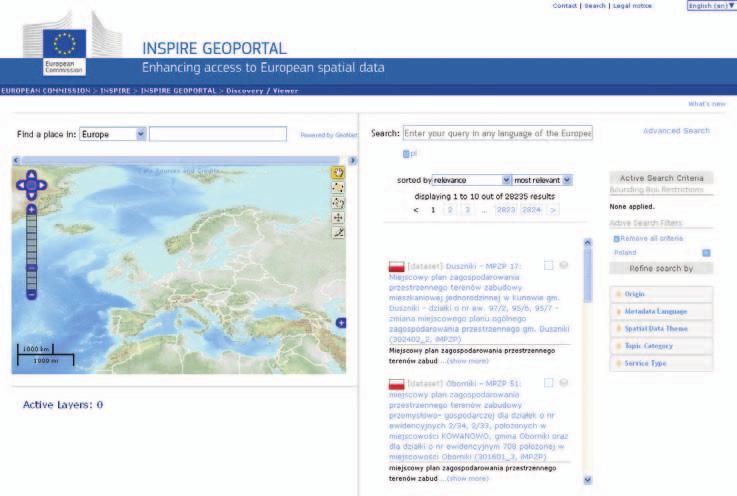The height and width of the screenshot is (496, 737).
Task: Pan the map left with arrow
Action: click(21, 185)
